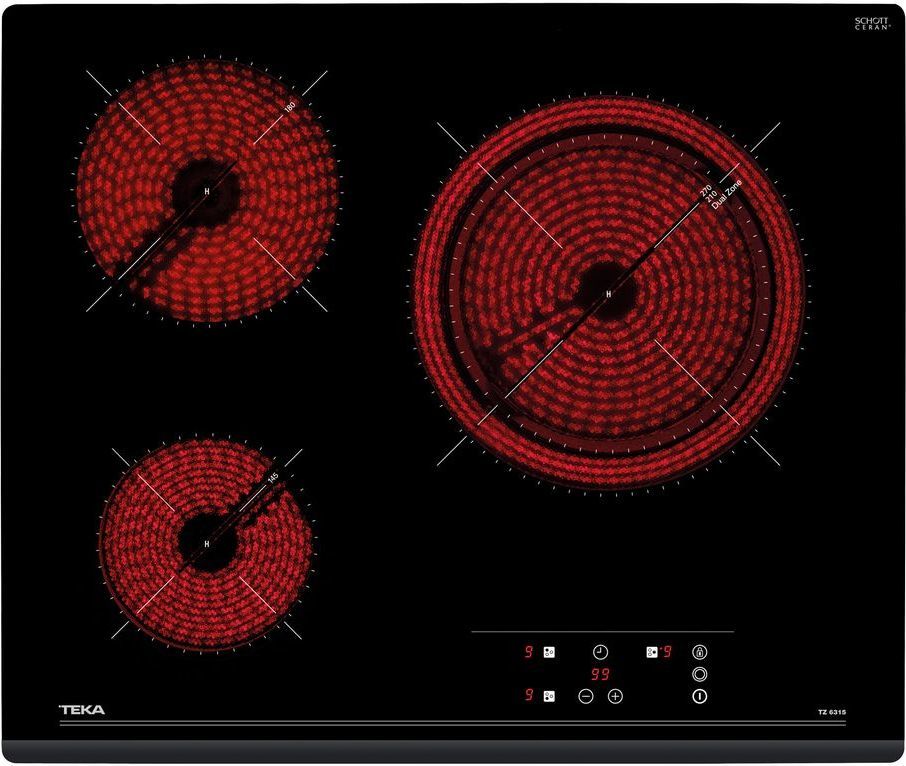
Task: Select the top-left zone selector icon
Action: (x=548, y=652)
